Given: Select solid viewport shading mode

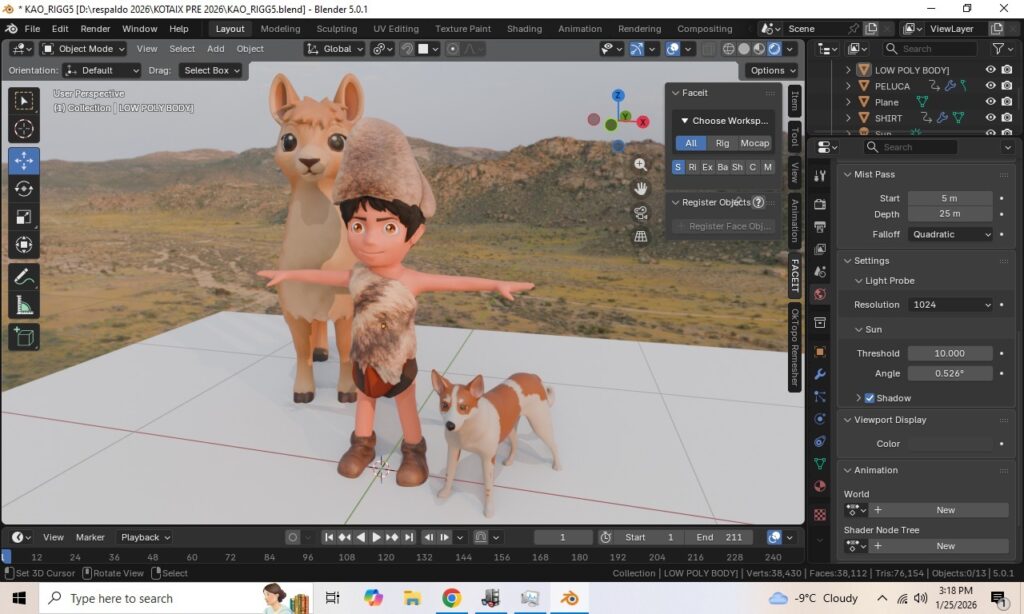Looking at the screenshot, I should pyautogui.click(x=743, y=49).
